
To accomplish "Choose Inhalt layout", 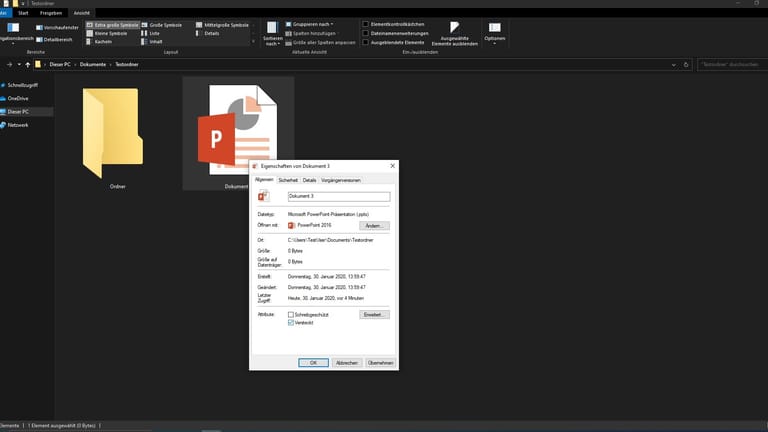I will click(x=152, y=42).
